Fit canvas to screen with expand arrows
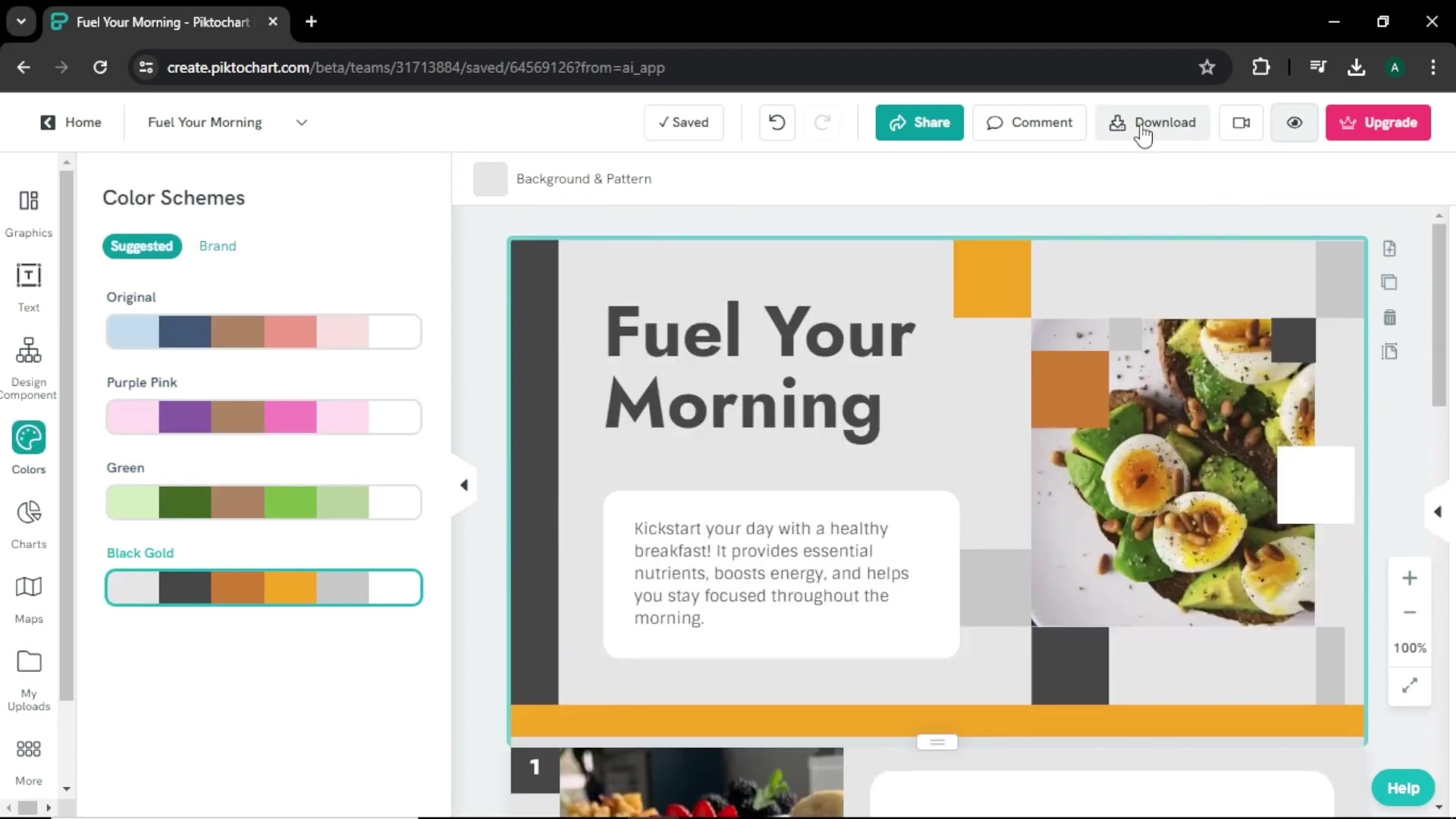This screenshot has width=1456, height=819. (x=1410, y=686)
